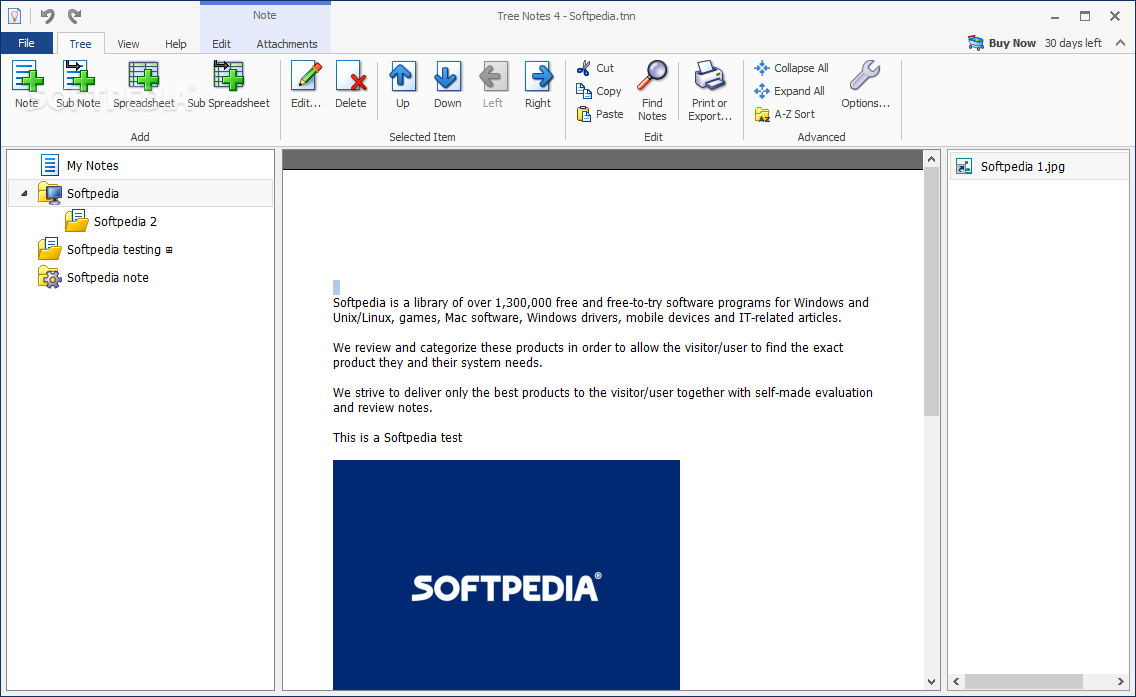Screen dimensions: 1136x697
Task: Select the Softpedia testing note
Action: point(106,249)
